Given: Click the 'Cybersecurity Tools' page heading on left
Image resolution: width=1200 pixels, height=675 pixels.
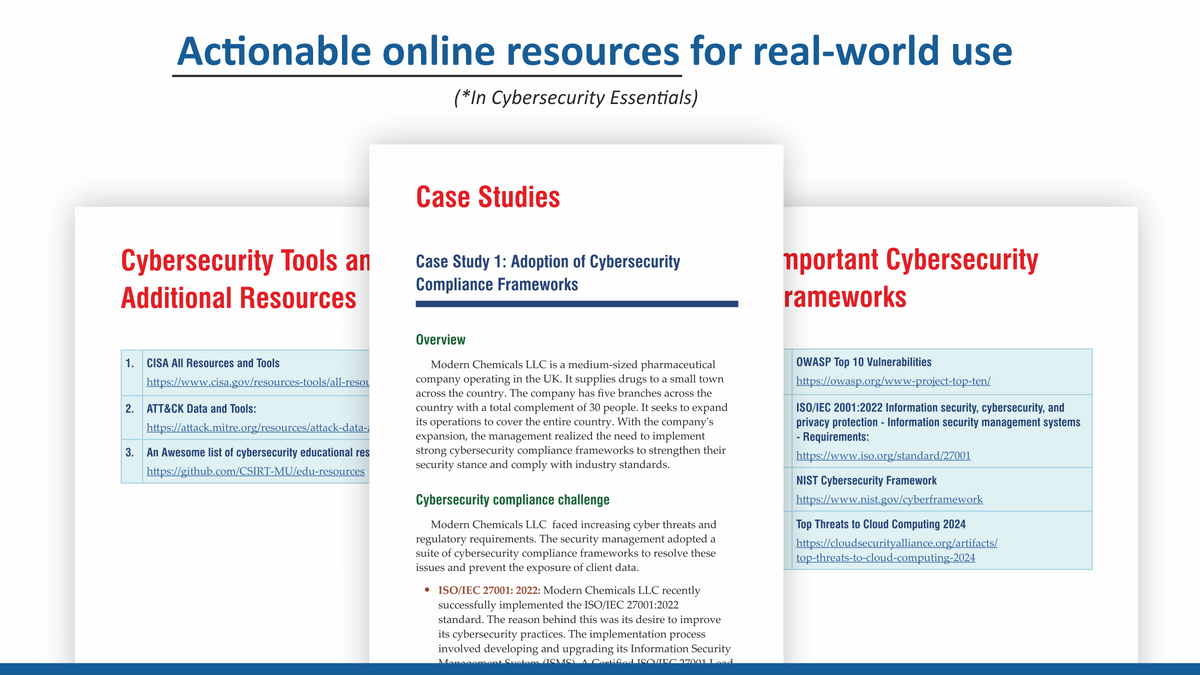Looking at the screenshot, I should click(245, 261).
